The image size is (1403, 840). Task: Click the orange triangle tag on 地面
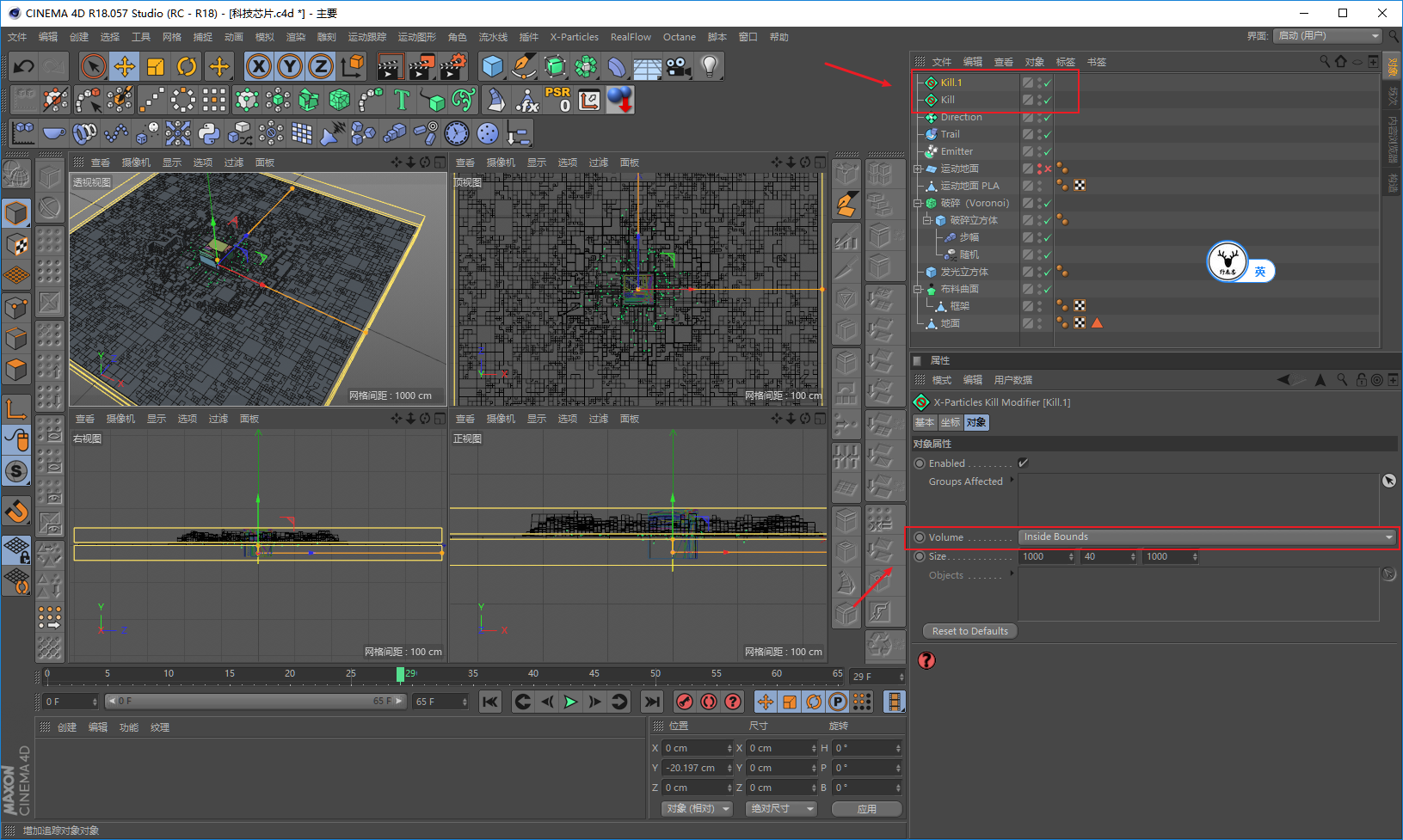(1097, 323)
